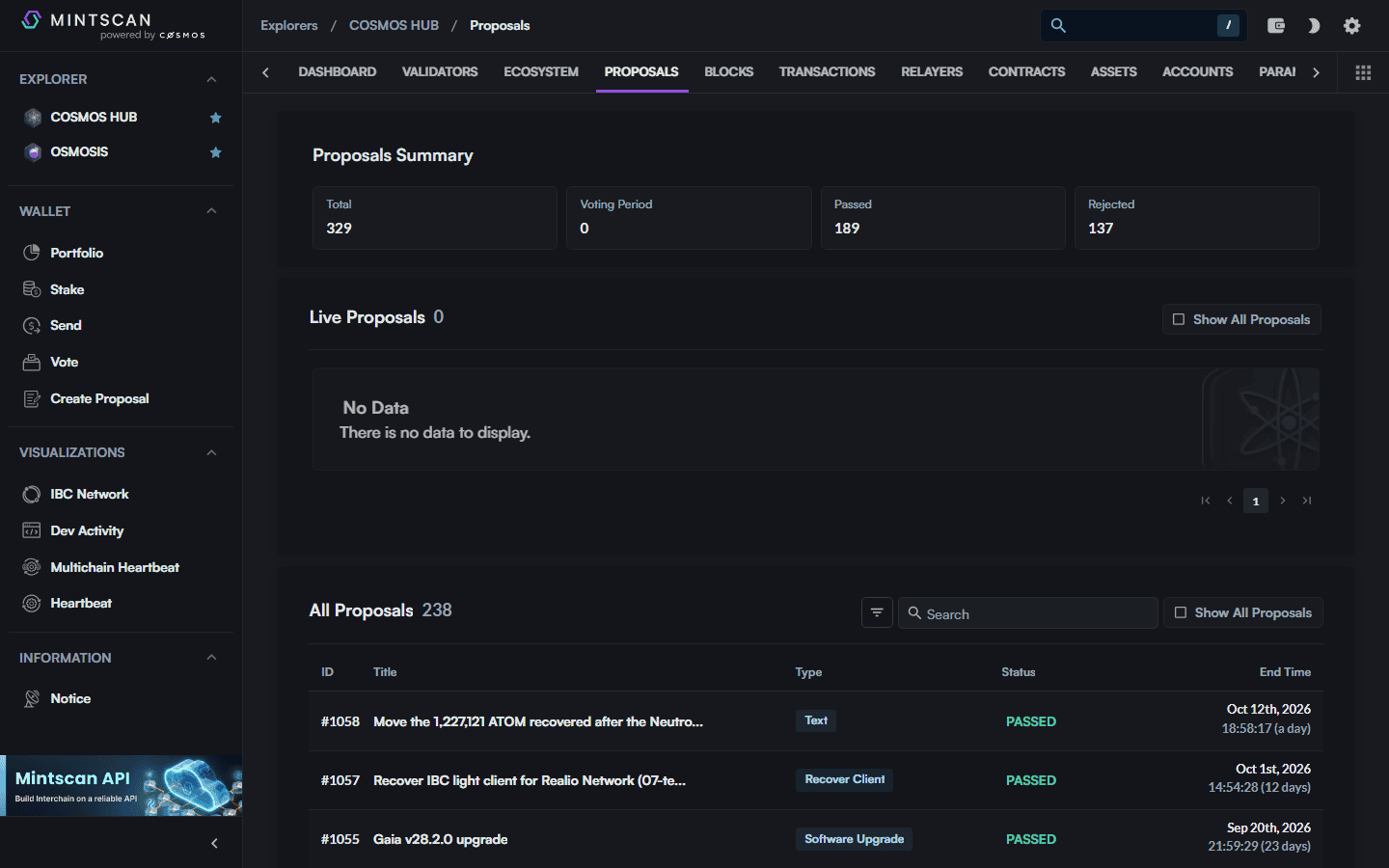Viewport: 1389px width, 868px height.
Task: Collapse the Information section
Action: tap(211, 658)
